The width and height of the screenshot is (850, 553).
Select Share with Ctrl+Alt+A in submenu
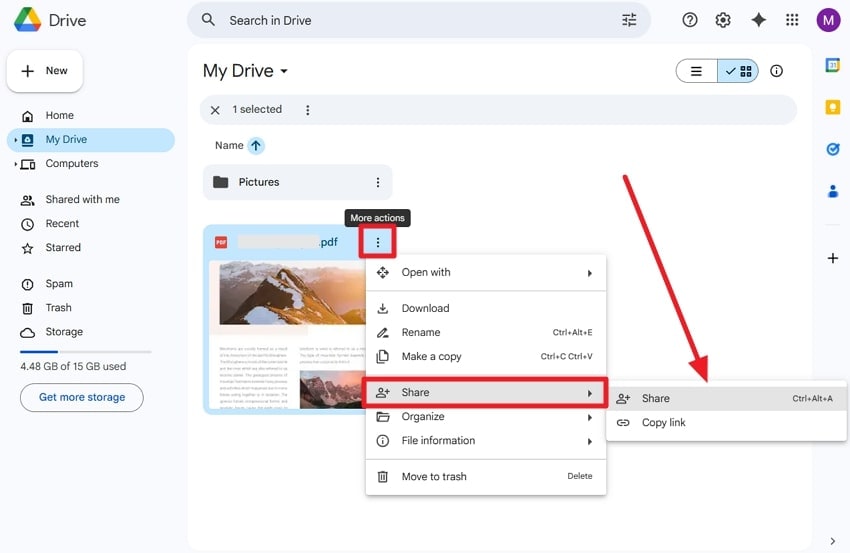pos(726,398)
